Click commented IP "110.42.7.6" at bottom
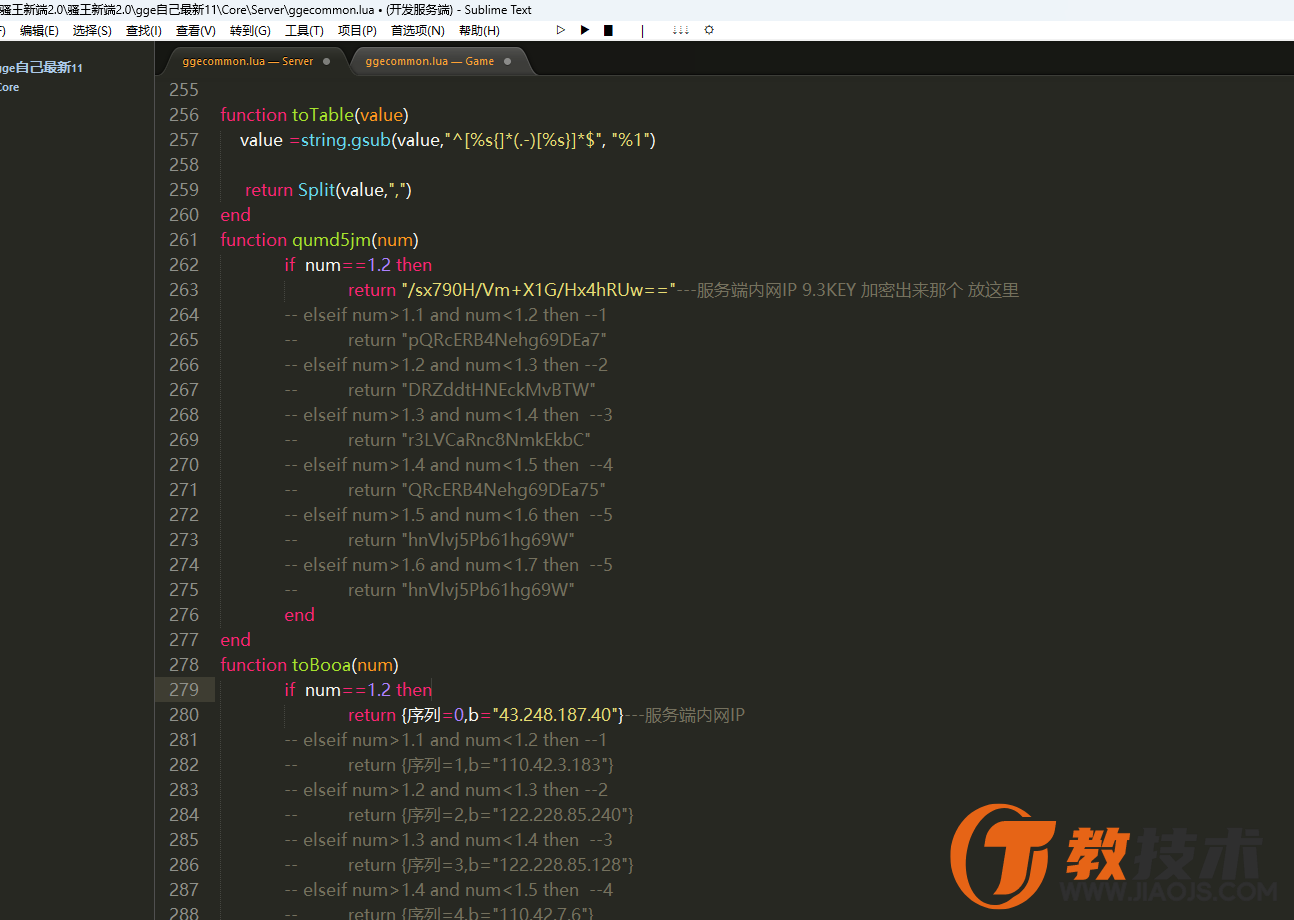The image size is (1294, 920). [x=540, y=913]
